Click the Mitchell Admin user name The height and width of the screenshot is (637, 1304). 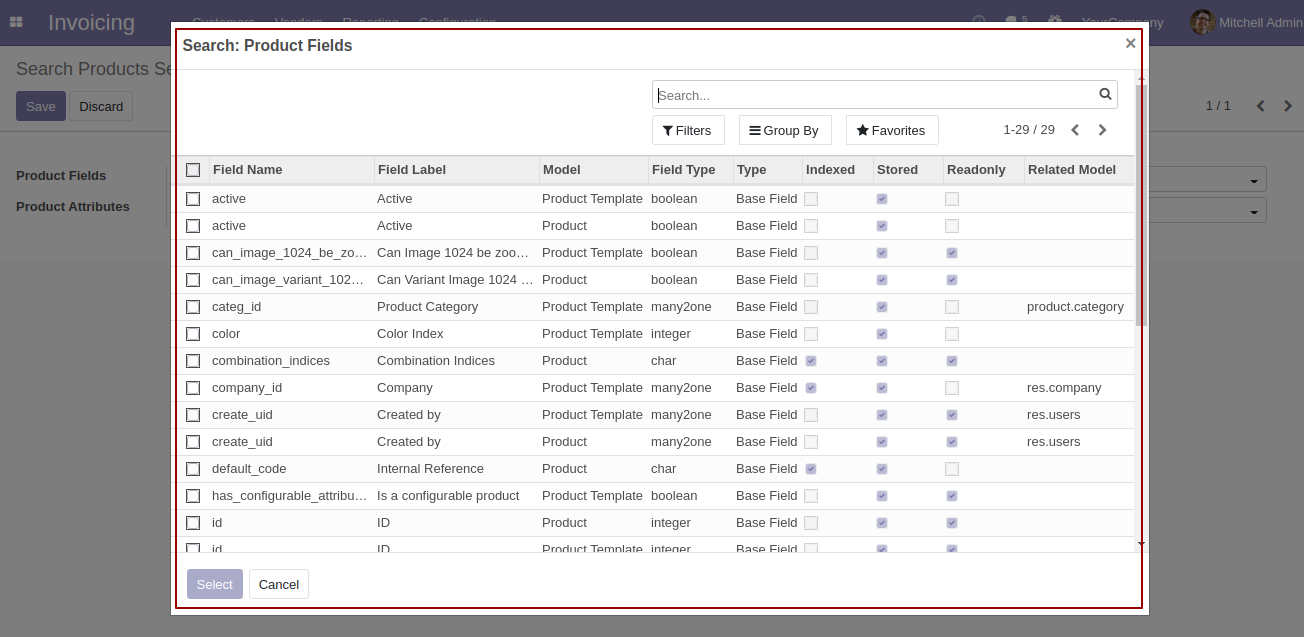(1261, 22)
